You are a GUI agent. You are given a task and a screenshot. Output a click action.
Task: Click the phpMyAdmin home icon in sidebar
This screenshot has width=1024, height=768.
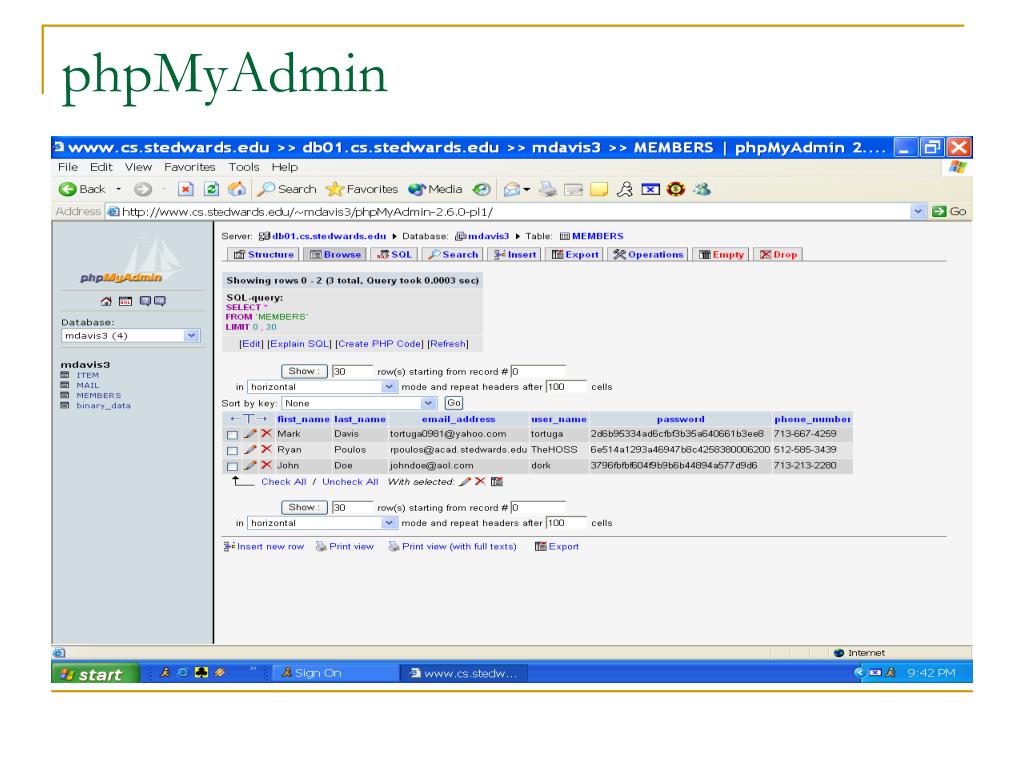(x=106, y=301)
